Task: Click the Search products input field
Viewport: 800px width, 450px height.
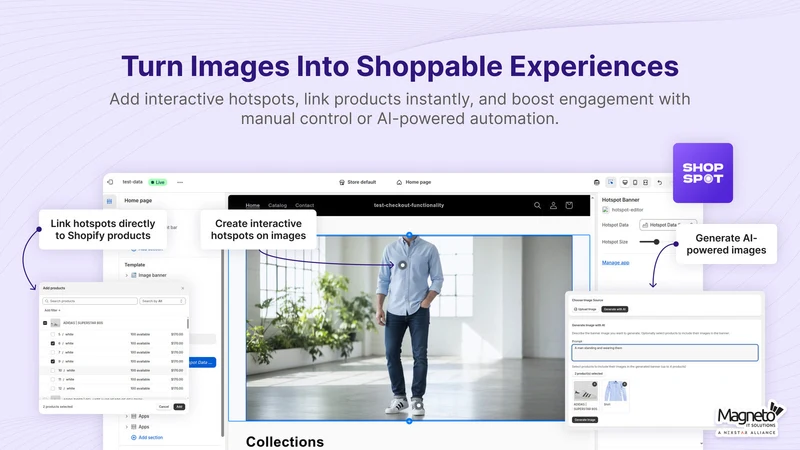Action: pyautogui.click(x=90, y=301)
